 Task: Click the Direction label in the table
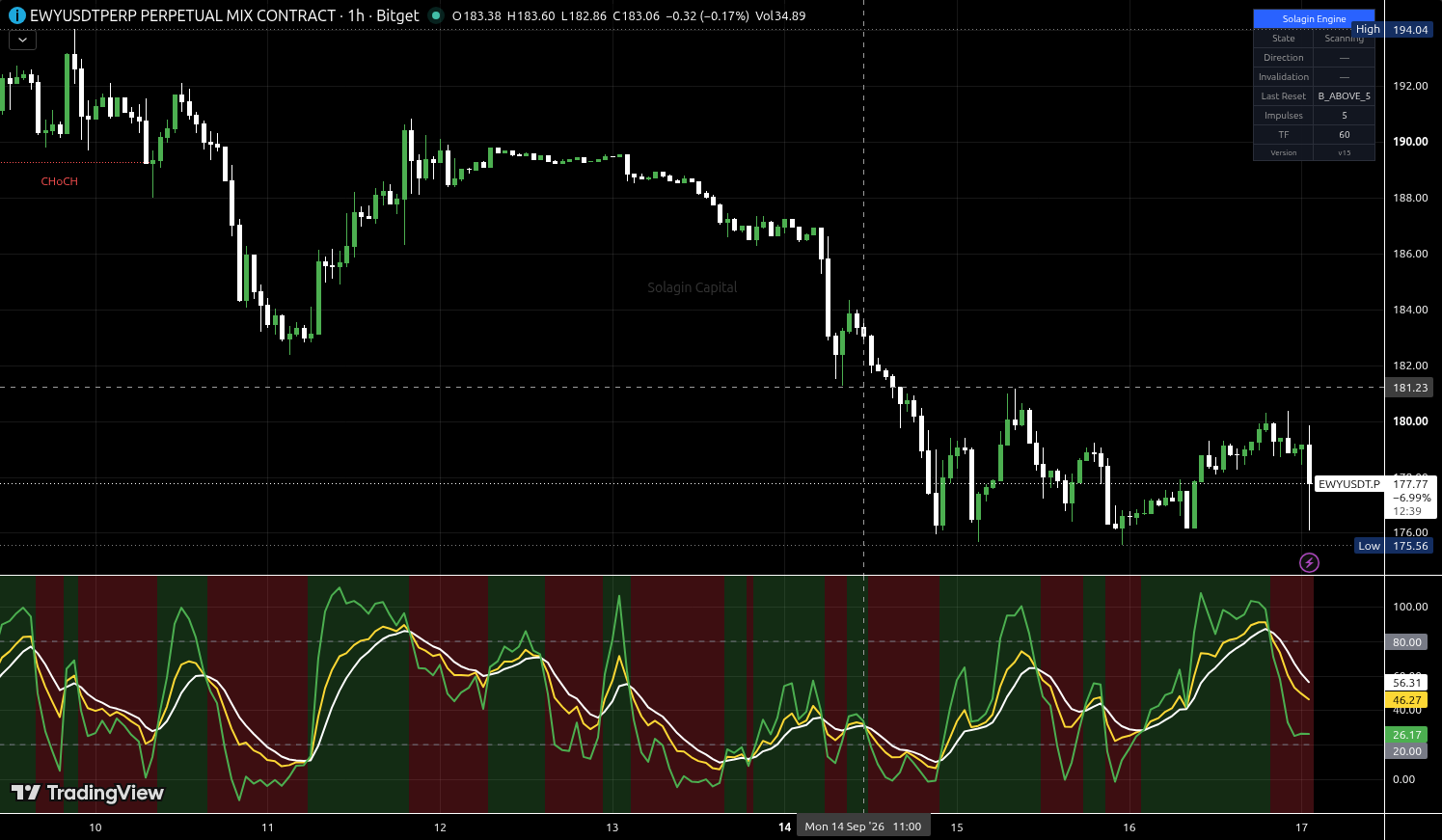pyautogui.click(x=1283, y=58)
